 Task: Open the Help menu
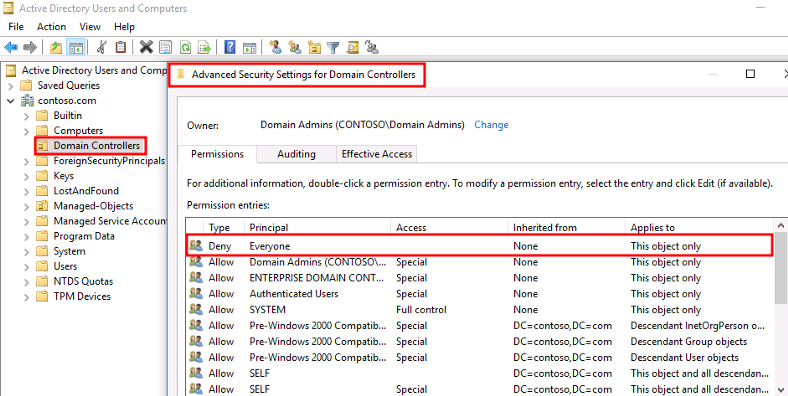(x=124, y=27)
